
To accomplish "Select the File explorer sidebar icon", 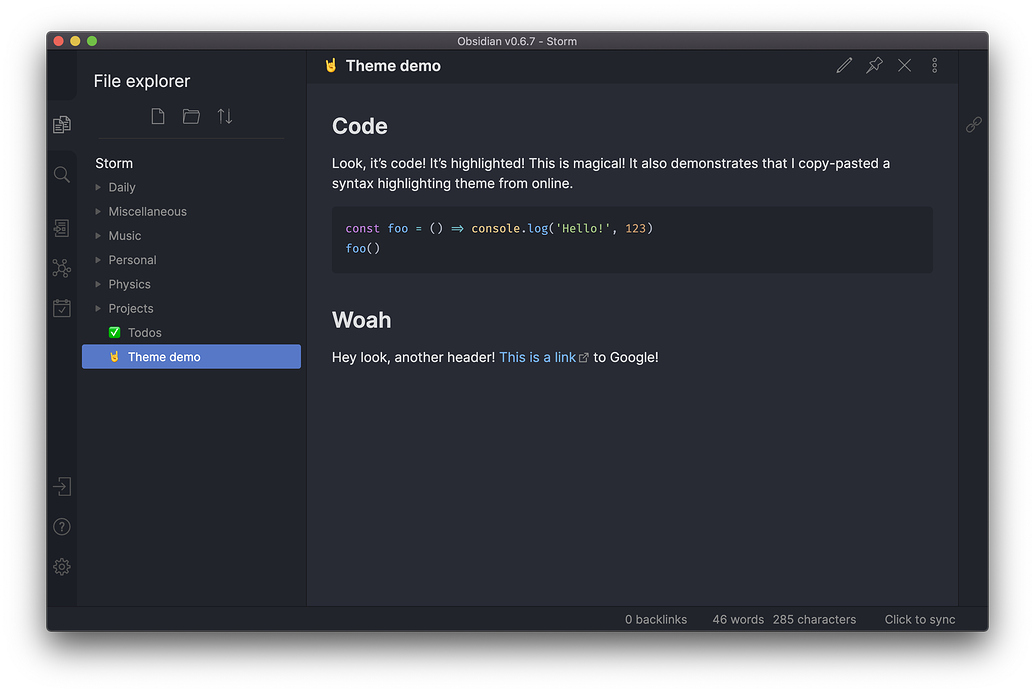I will pos(61,124).
